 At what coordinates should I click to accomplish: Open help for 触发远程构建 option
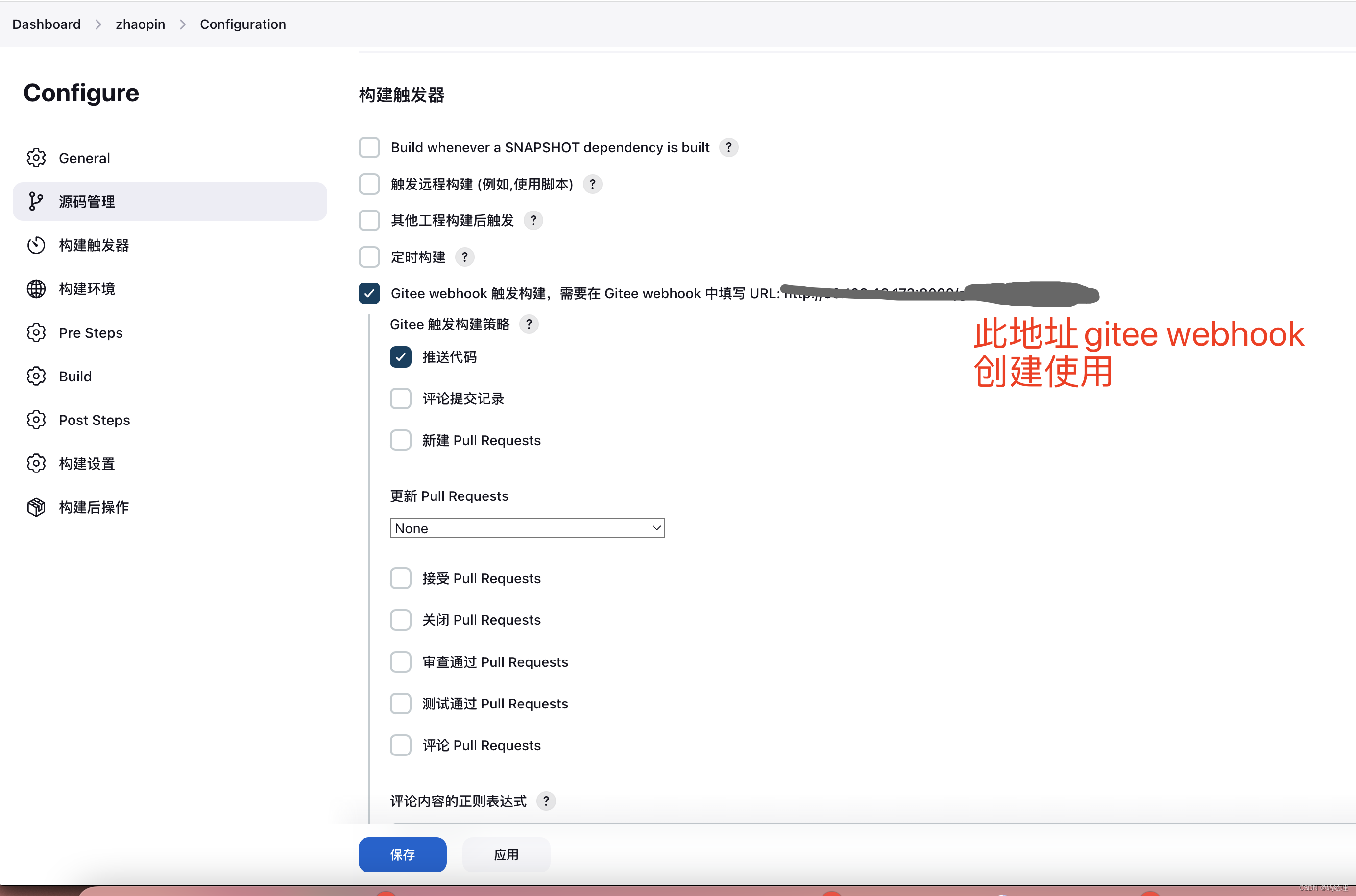pyautogui.click(x=592, y=184)
